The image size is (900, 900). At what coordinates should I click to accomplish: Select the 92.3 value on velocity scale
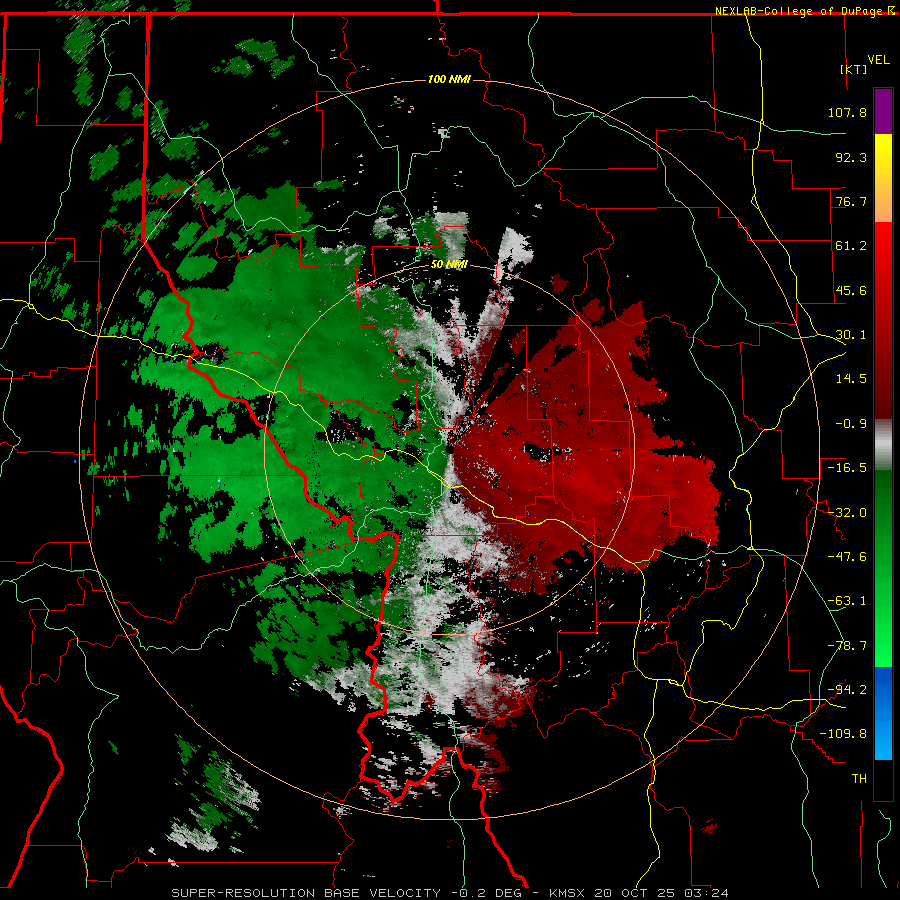[851, 157]
